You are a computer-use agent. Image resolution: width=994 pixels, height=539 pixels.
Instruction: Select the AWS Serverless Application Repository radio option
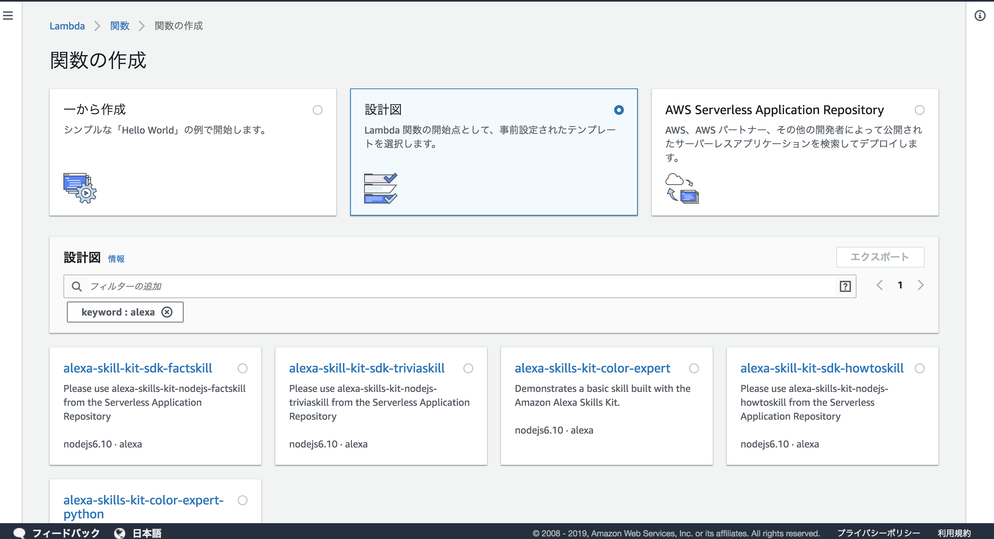920,110
